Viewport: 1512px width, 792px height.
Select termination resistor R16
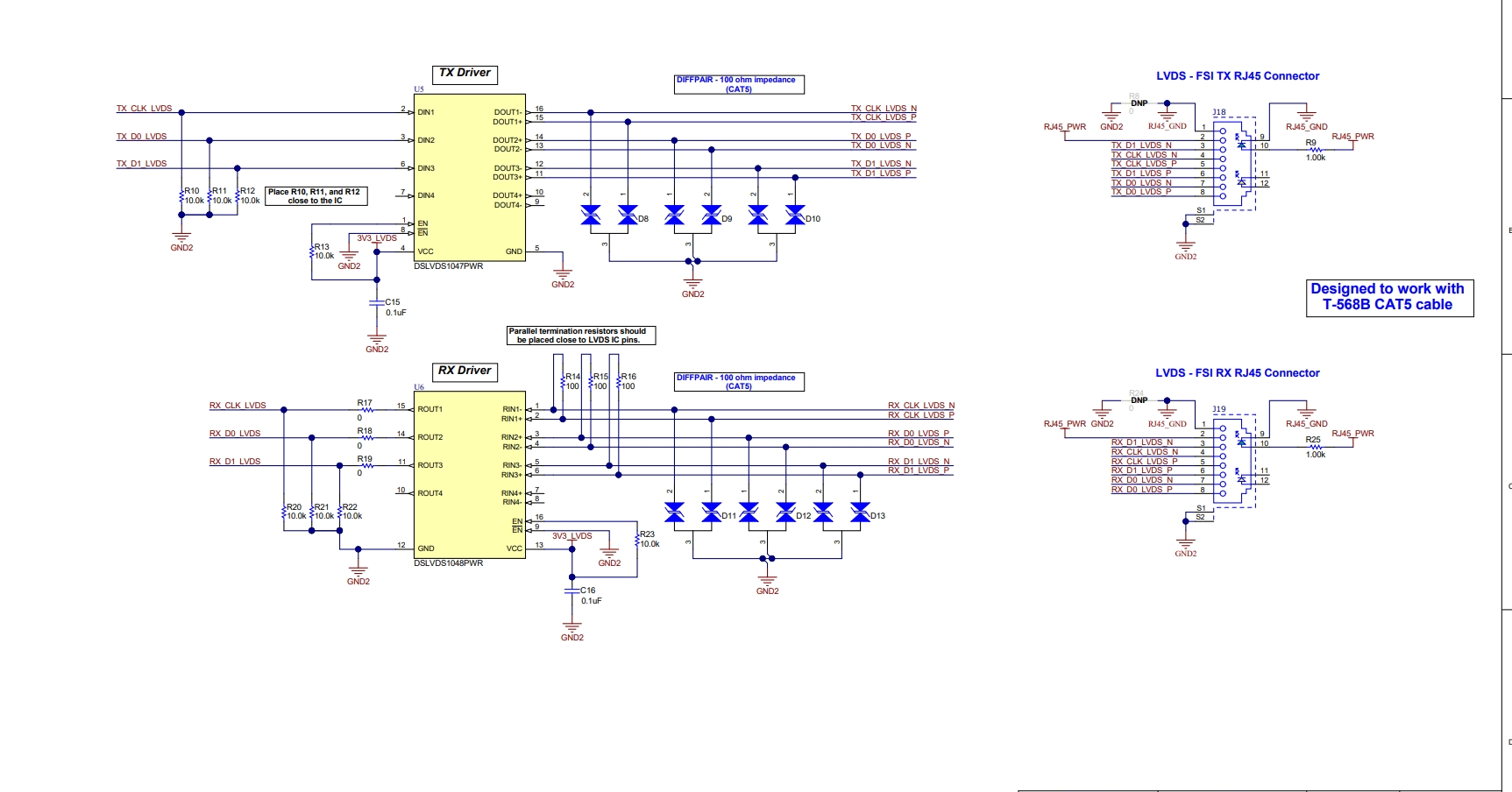coord(618,383)
